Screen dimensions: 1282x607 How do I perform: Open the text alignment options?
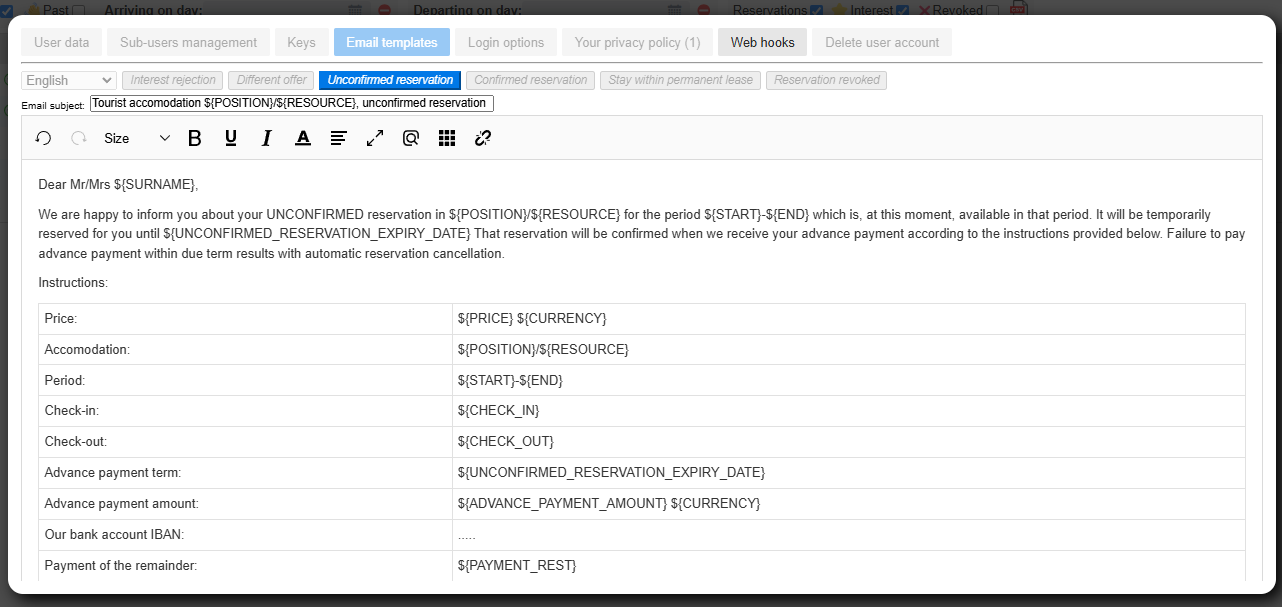point(339,138)
